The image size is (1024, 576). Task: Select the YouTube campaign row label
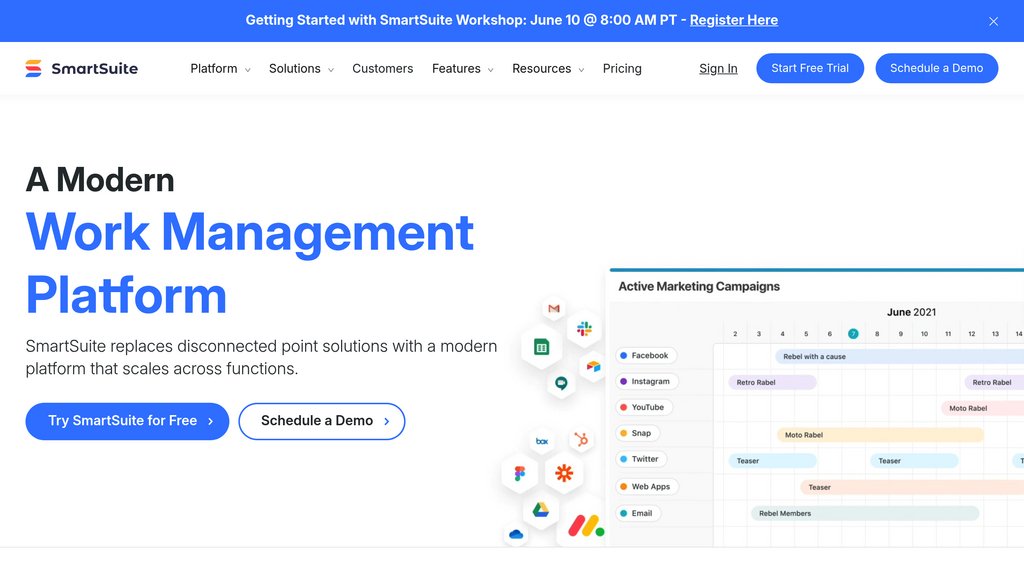644,407
